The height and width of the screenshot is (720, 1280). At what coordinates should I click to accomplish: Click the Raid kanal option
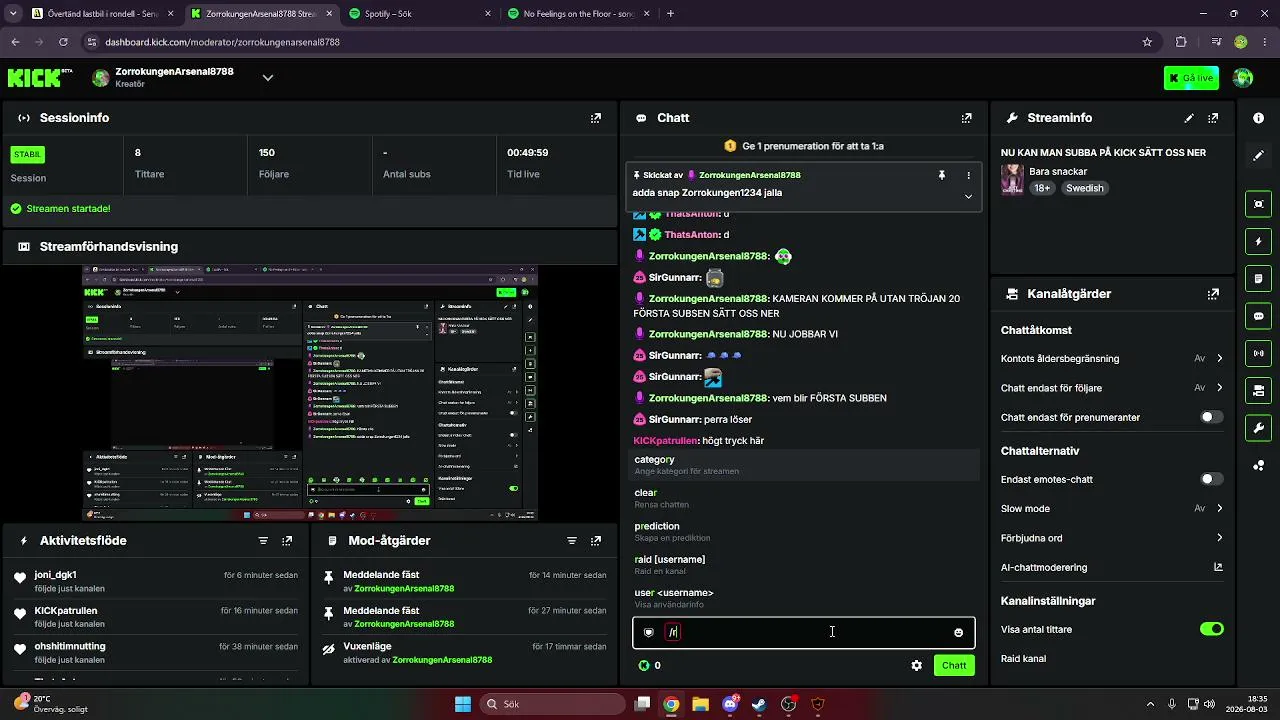tap(1023, 659)
